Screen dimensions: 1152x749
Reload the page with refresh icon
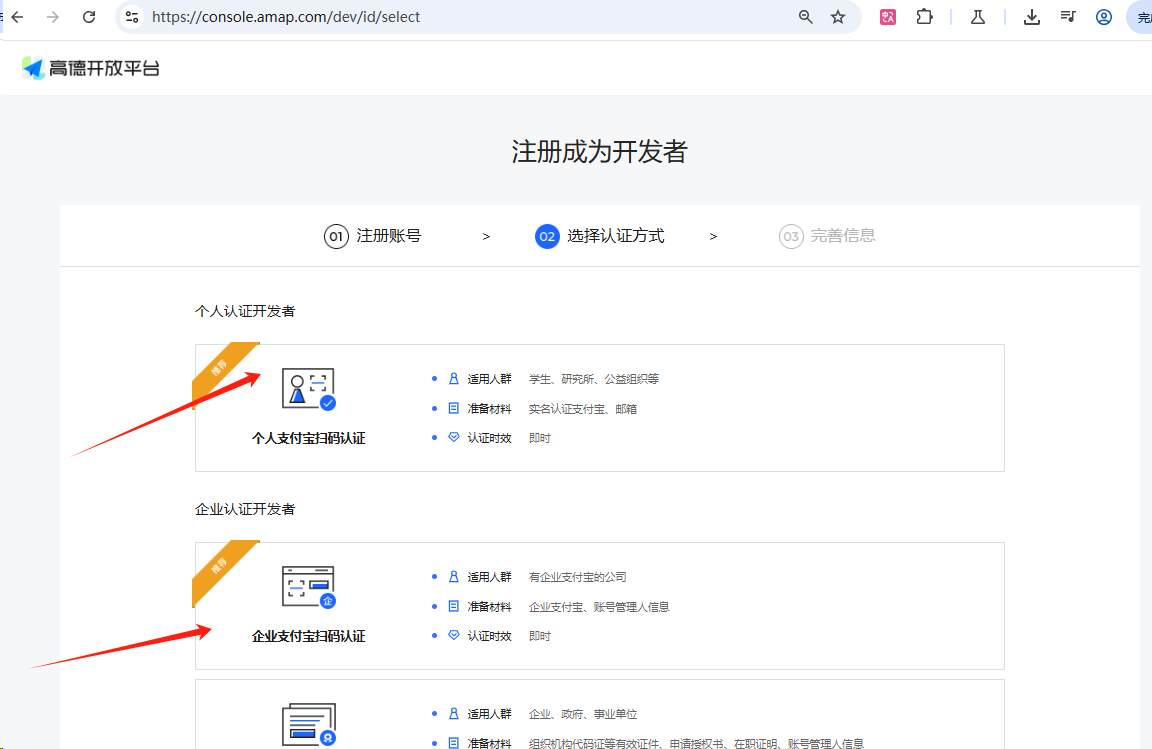(x=89, y=17)
